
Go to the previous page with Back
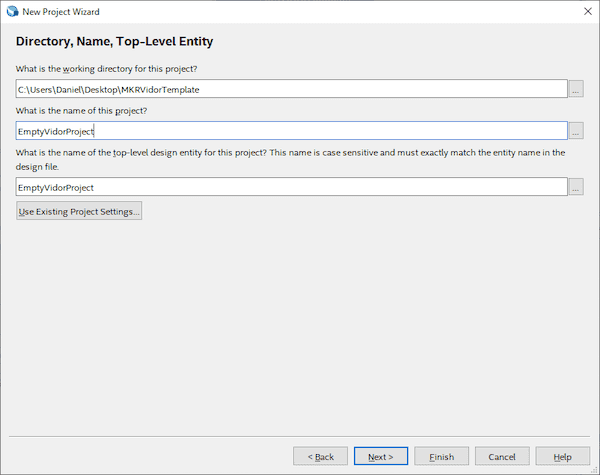pyautogui.click(x=321, y=456)
